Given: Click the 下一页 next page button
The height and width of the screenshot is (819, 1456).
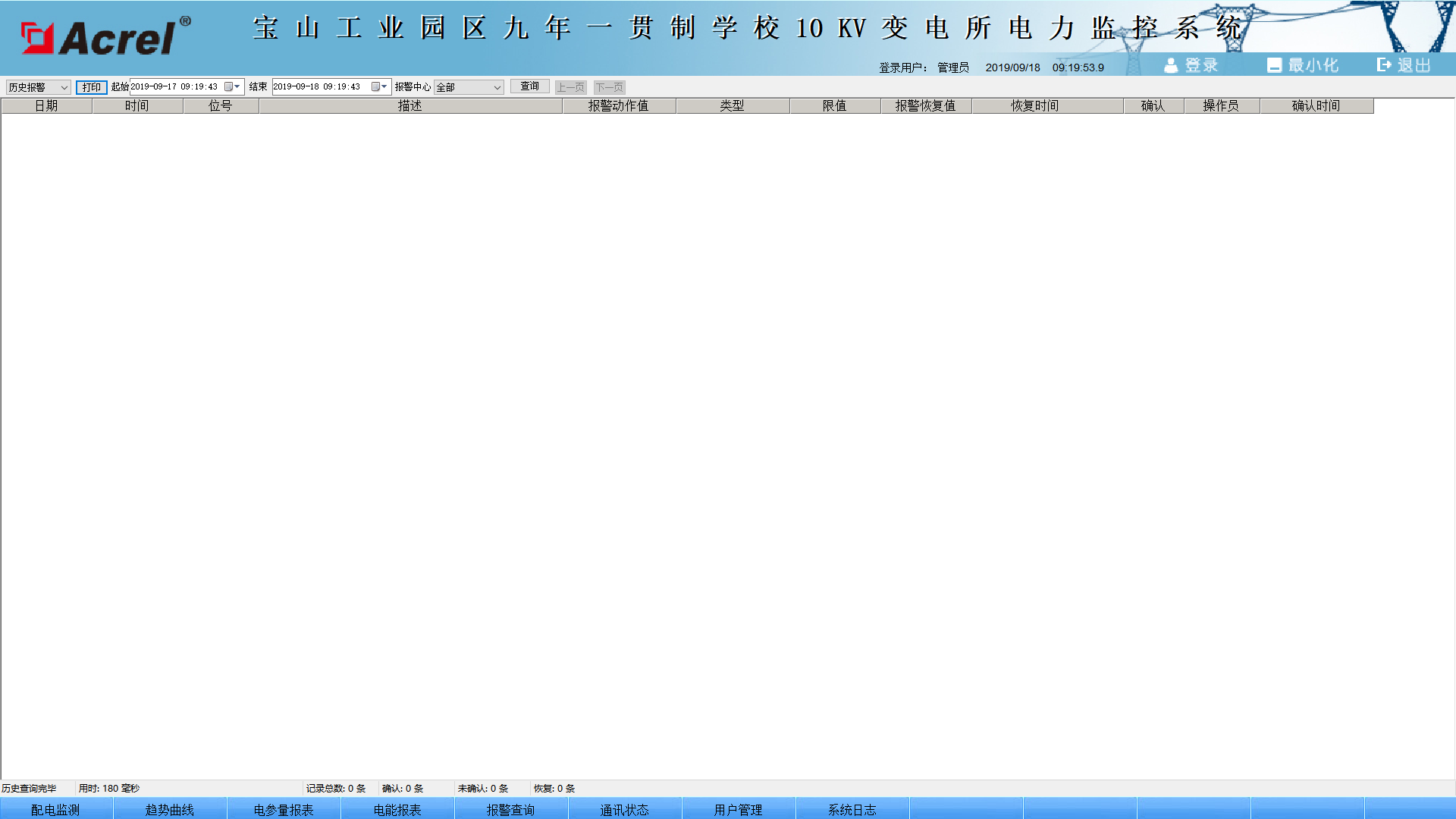Looking at the screenshot, I should click(x=609, y=87).
